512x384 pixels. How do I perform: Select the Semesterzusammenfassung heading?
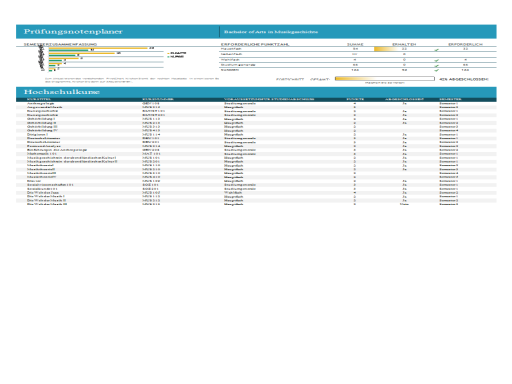coord(60,44)
